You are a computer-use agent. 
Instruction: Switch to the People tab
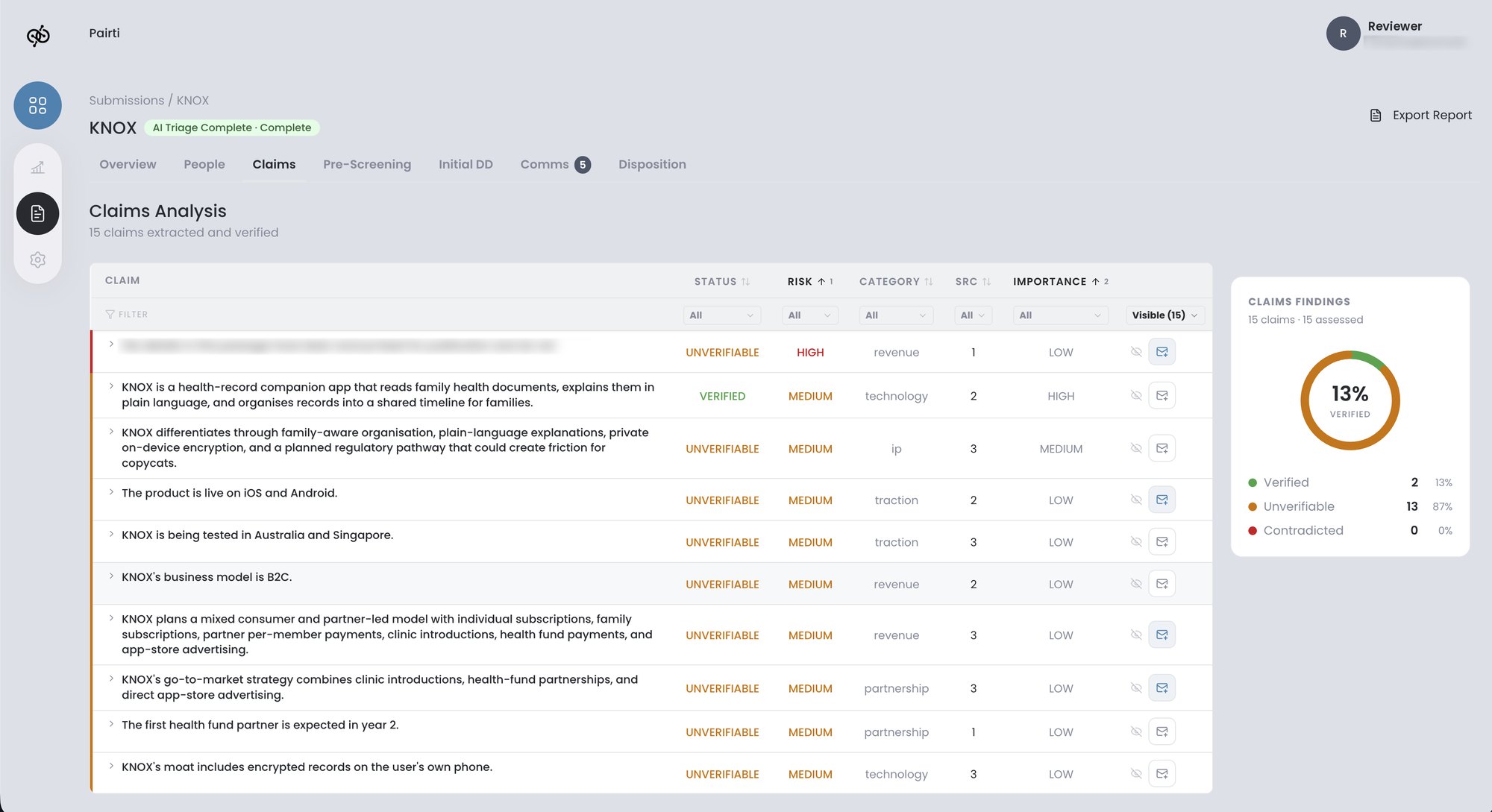tap(204, 164)
